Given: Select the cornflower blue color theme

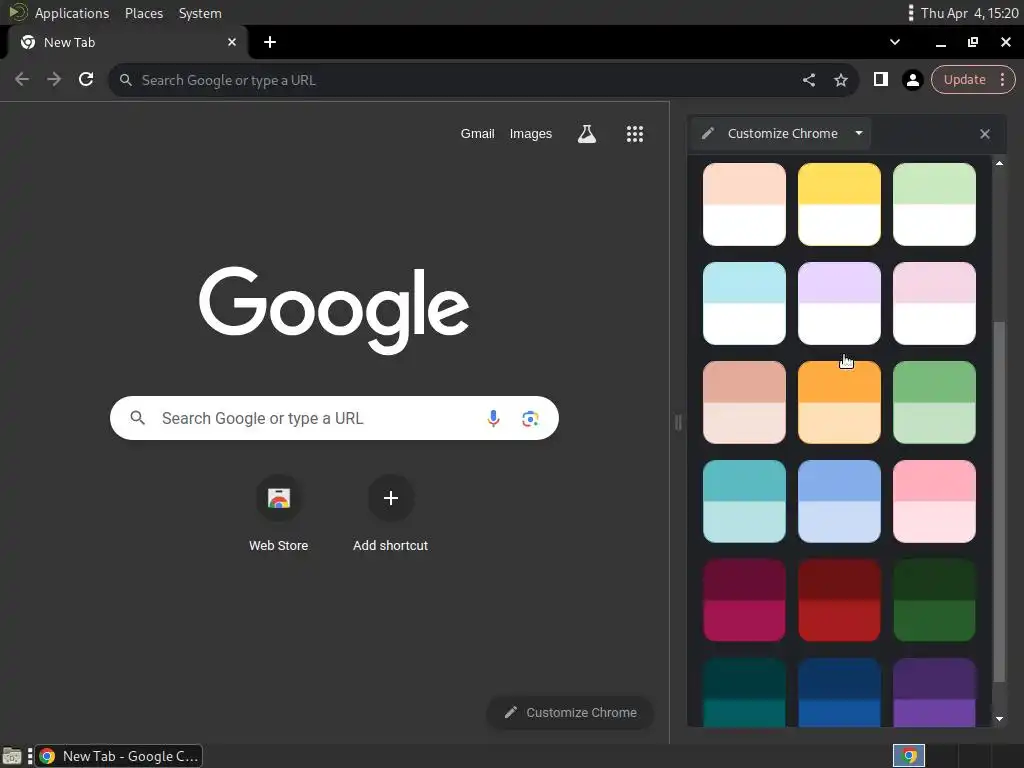Looking at the screenshot, I should (839, 501).
